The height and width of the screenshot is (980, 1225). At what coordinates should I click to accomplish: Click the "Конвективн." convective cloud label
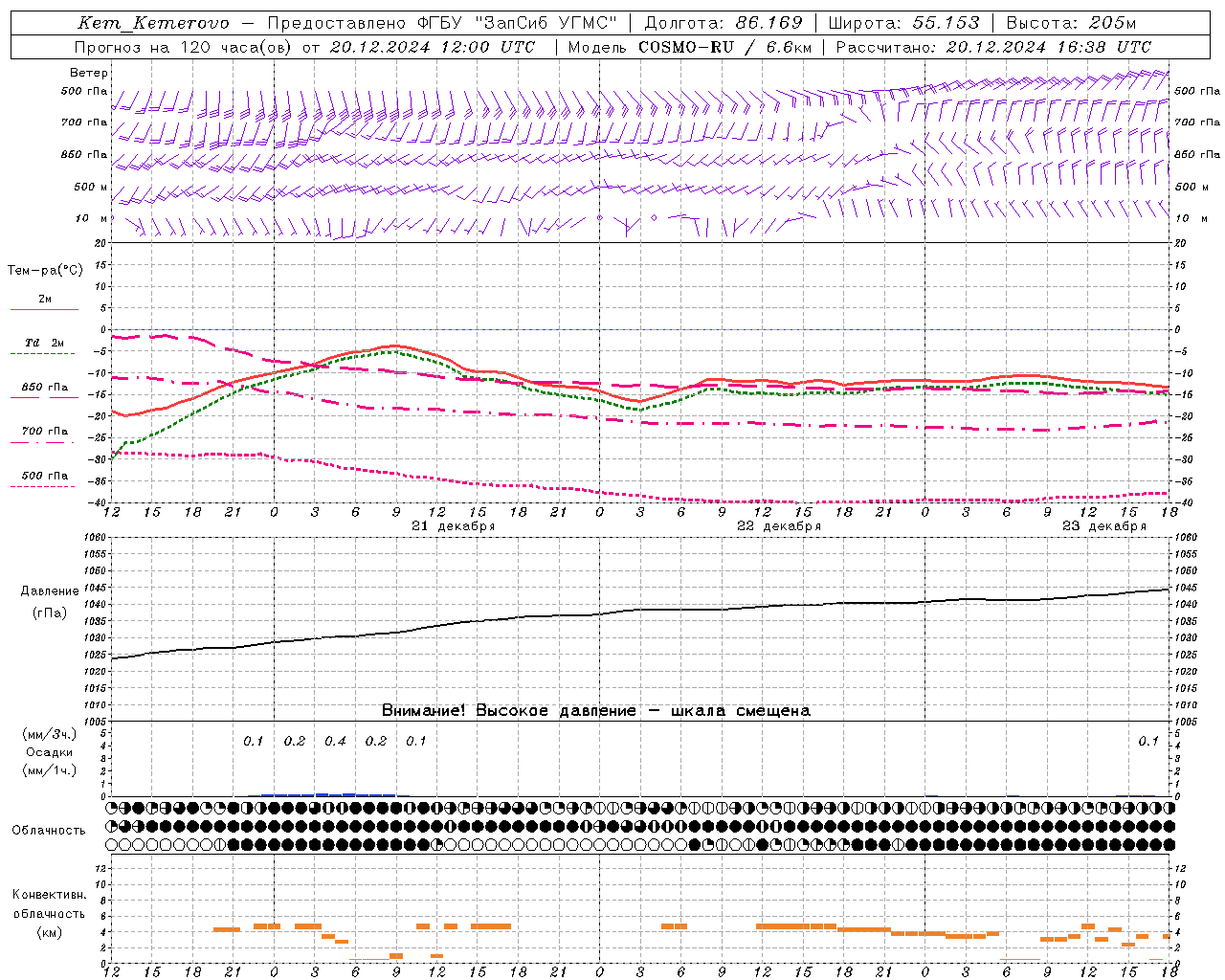[x=49, y=895]
